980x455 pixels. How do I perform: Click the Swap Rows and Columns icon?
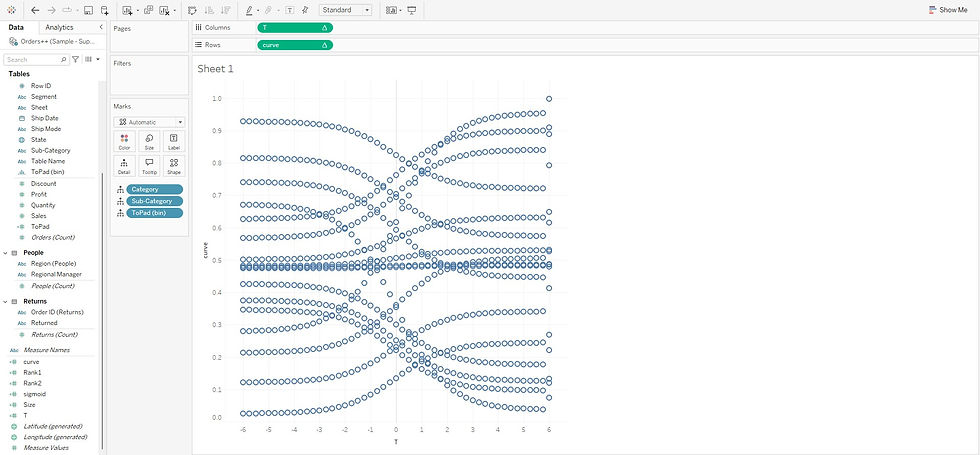pos(192,10)
